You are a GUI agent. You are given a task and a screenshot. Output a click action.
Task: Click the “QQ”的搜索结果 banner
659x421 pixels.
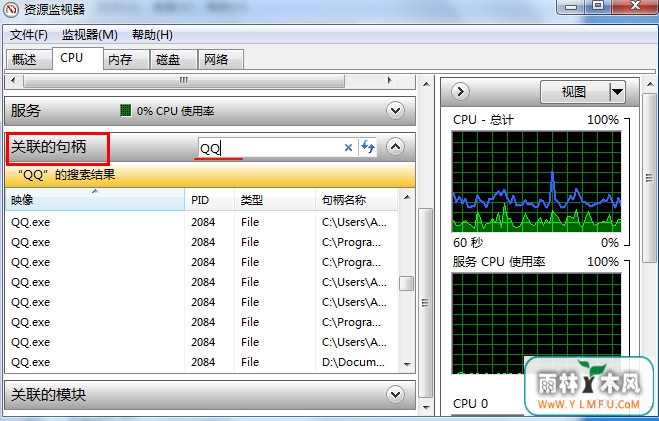[x=210, y=175]
